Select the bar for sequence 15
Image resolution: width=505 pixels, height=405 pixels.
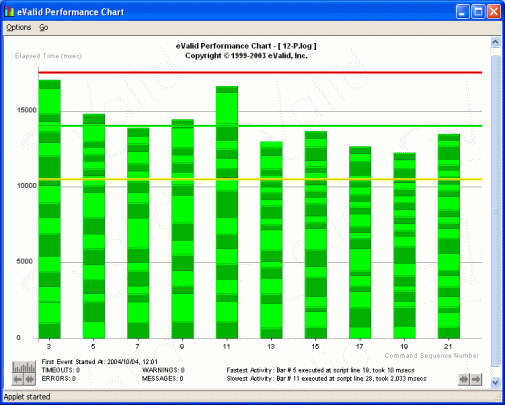[315, 235]
